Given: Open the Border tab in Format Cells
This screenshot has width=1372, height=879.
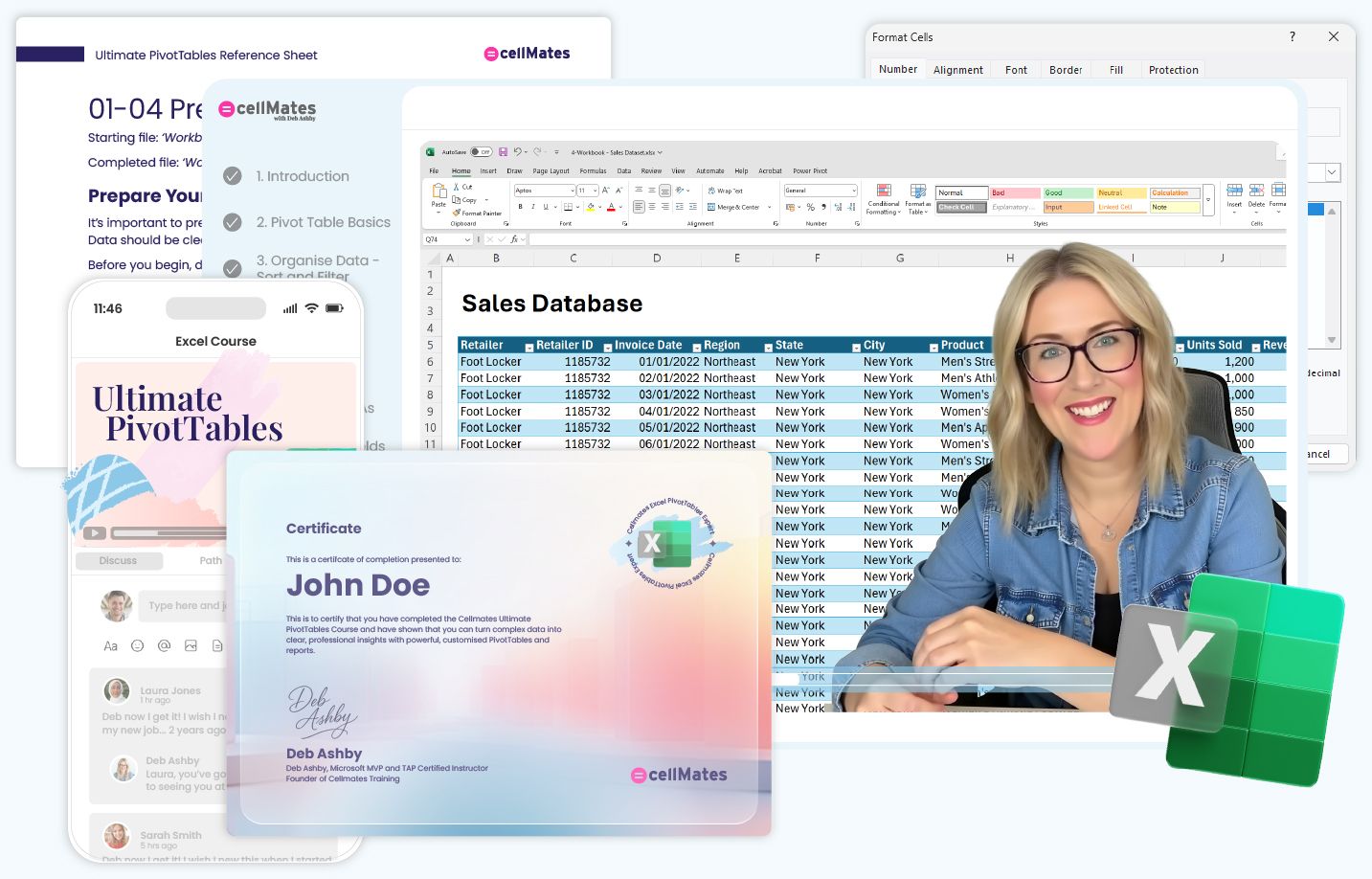Looking at the screenshot, I should coord(1066,70).
